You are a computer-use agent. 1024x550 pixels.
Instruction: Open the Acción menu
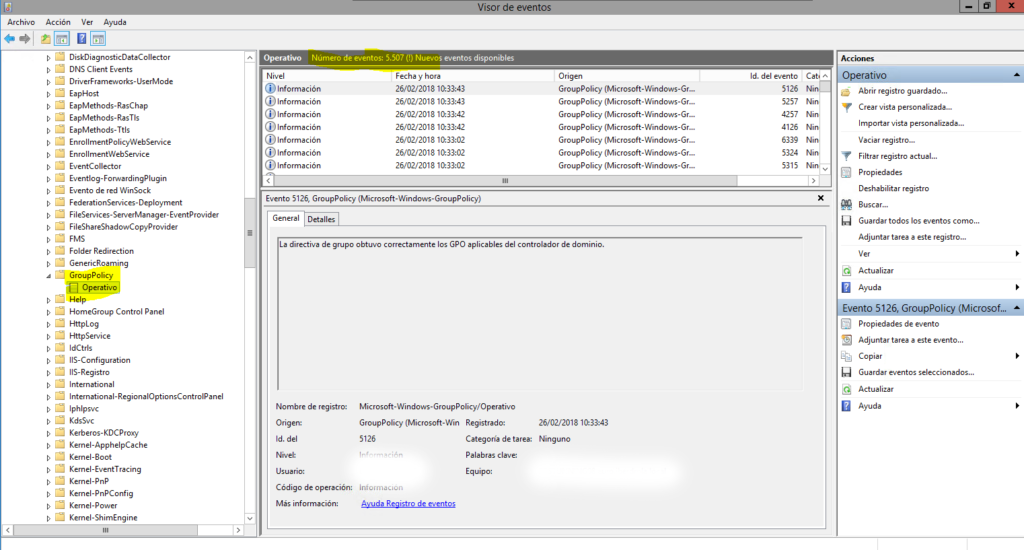58,22
